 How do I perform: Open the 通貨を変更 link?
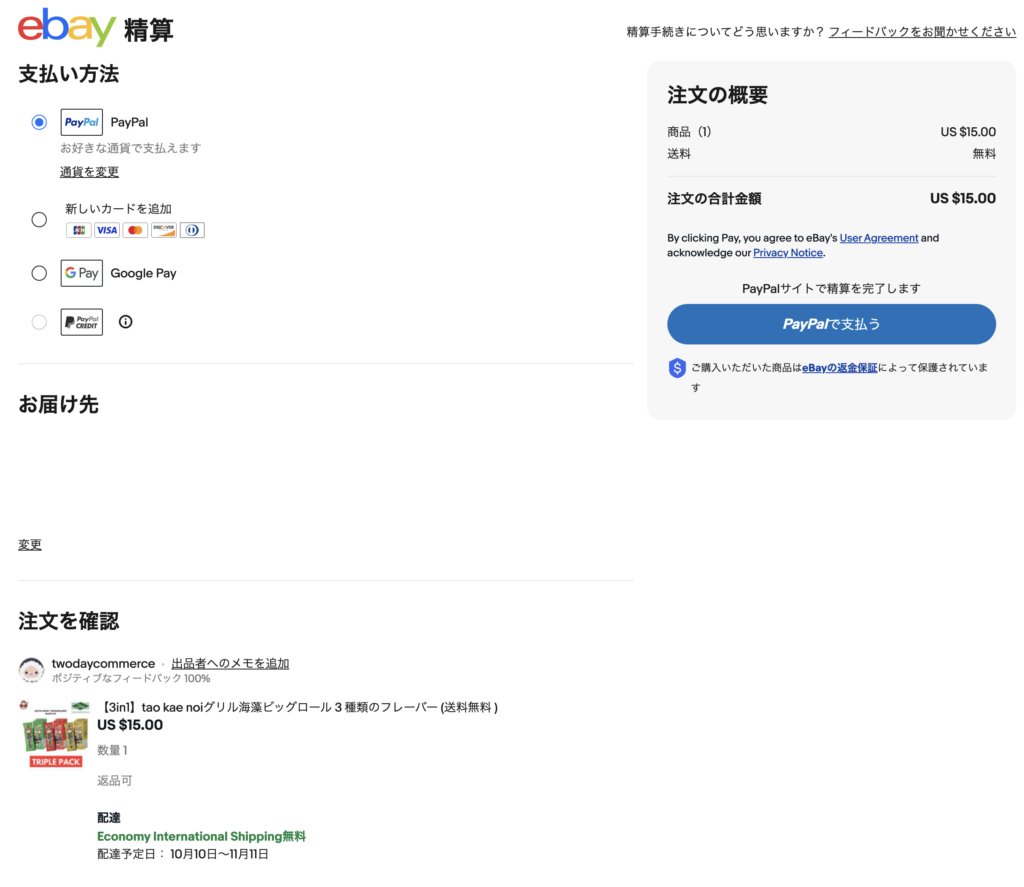89,172
